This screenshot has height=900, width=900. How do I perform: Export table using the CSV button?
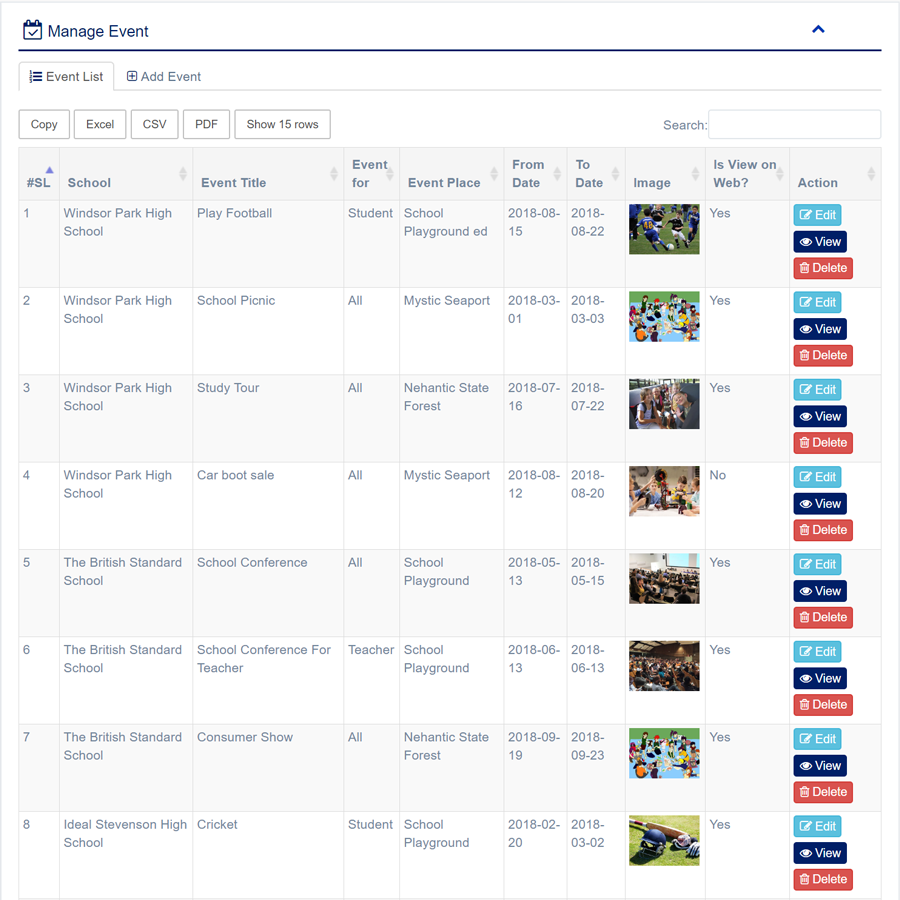point(154,124)
